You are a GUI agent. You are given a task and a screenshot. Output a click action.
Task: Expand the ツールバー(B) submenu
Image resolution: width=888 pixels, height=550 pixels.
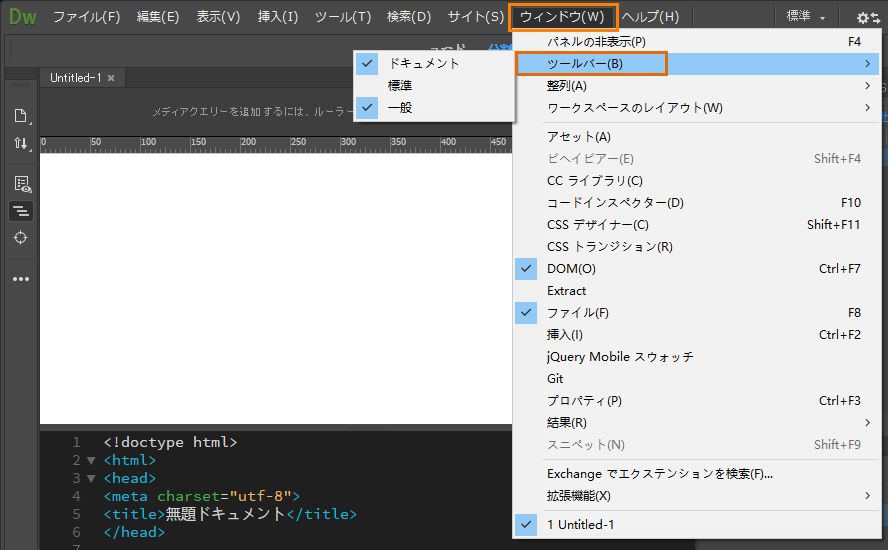tap(697, 63)
